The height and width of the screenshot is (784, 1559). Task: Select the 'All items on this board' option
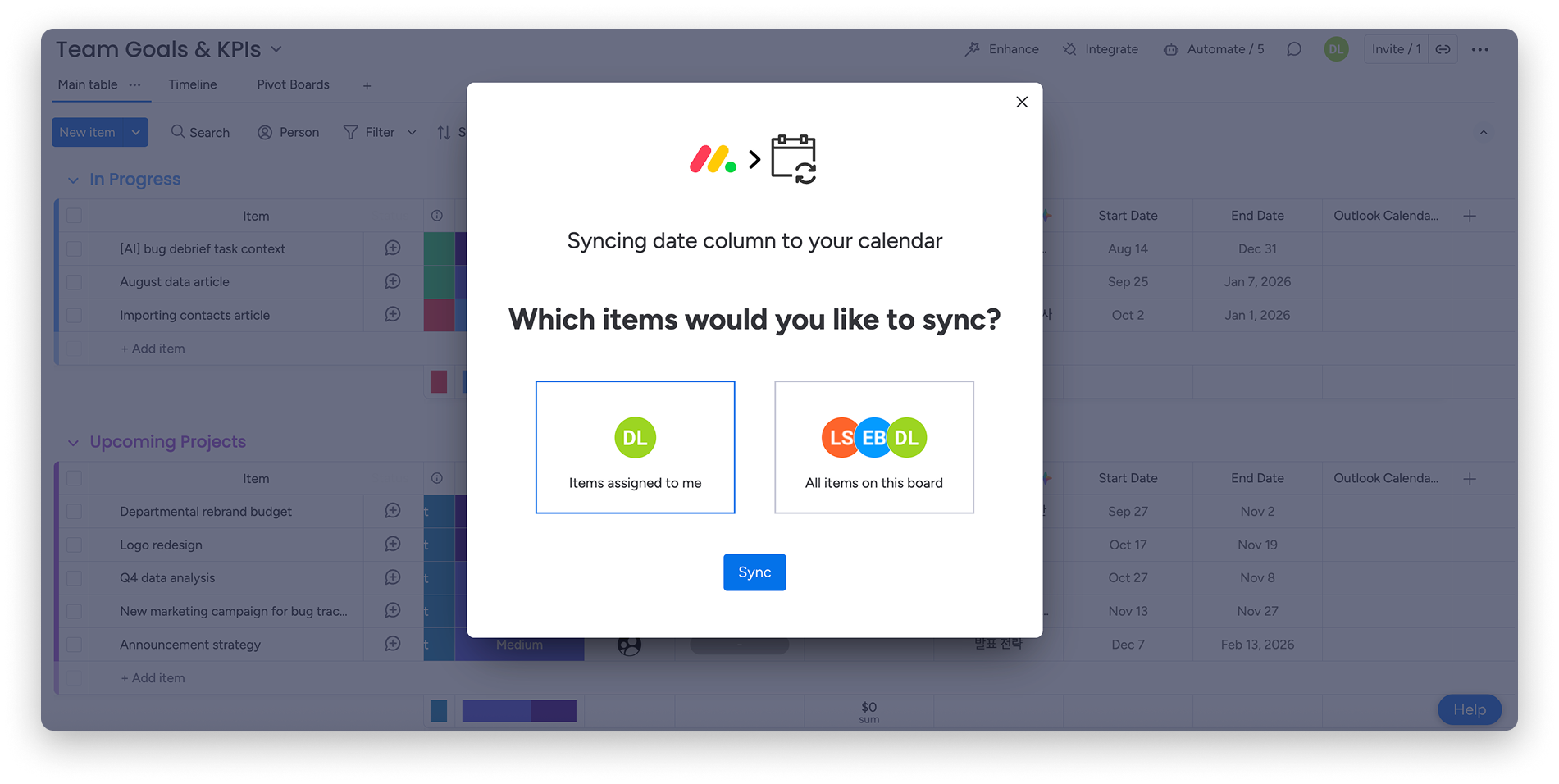click(x=874, y=447)
